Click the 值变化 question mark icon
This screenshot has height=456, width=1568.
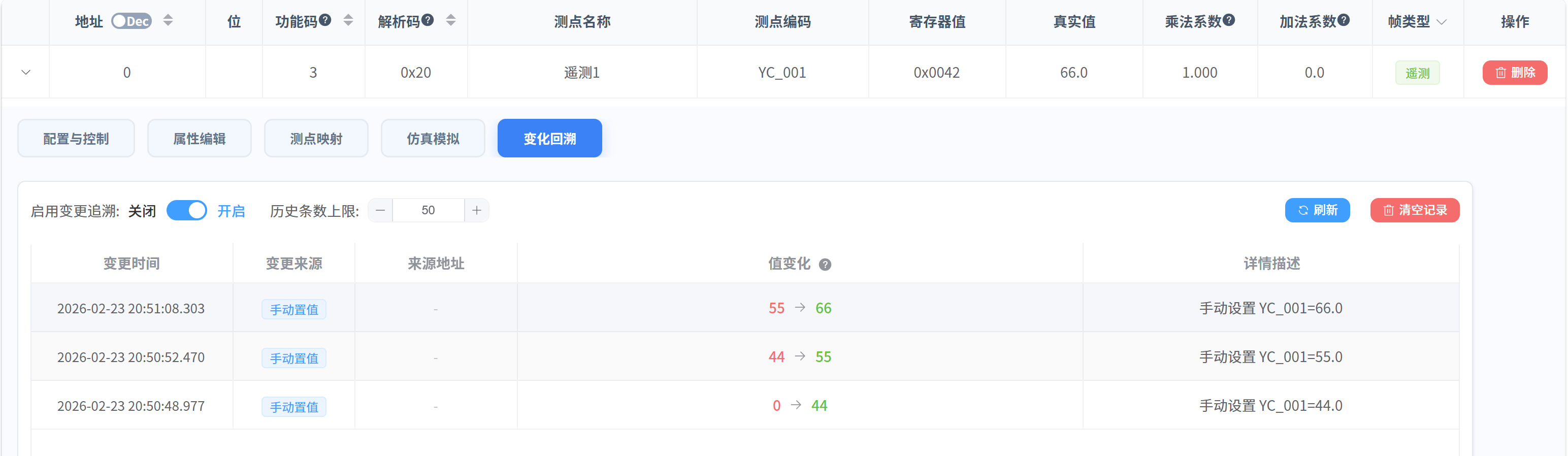tap(825, 264)
